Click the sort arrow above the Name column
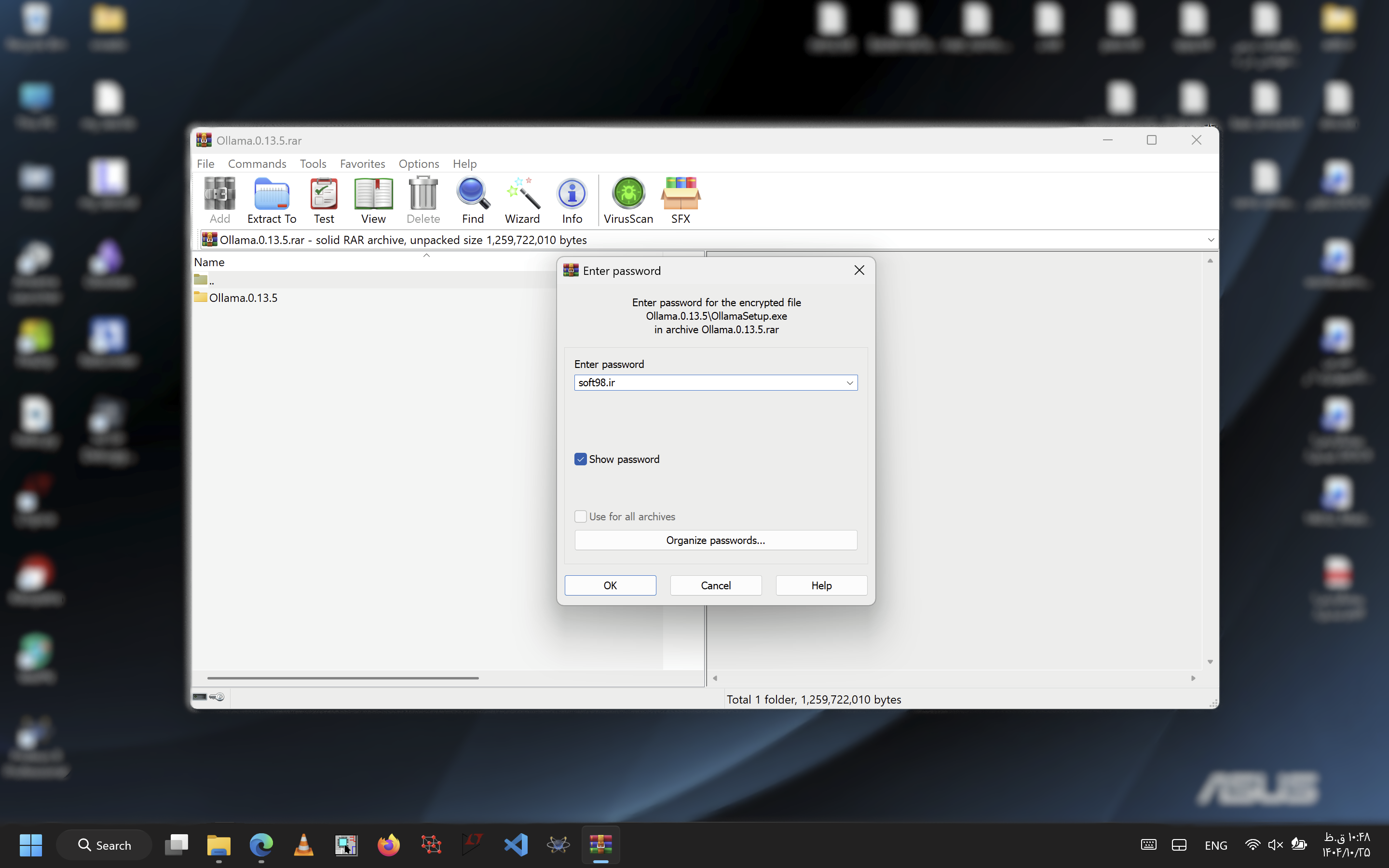This screenshot has width=1389, height=868. pos(426,255)
